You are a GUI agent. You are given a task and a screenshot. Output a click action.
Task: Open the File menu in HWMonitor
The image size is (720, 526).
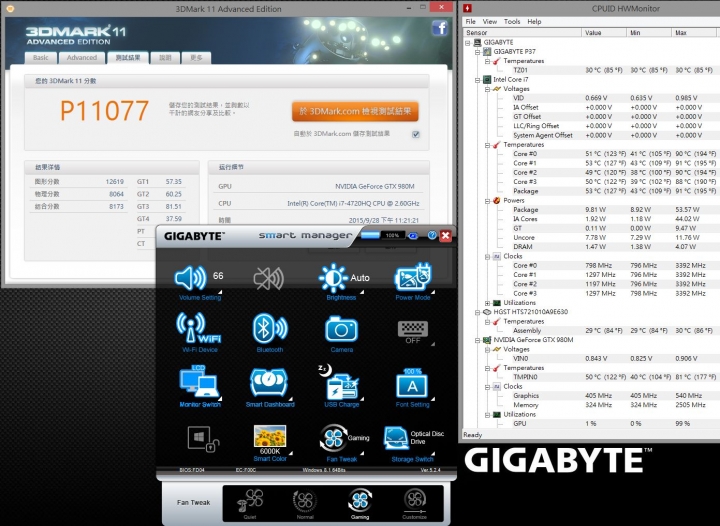point(471,22)
